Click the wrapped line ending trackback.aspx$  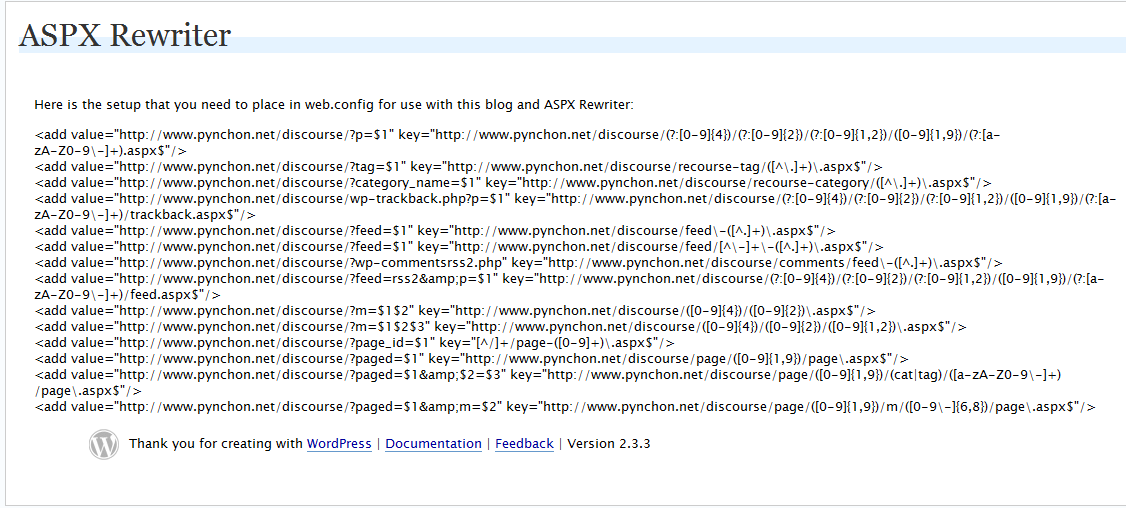[x=145, y=215]
